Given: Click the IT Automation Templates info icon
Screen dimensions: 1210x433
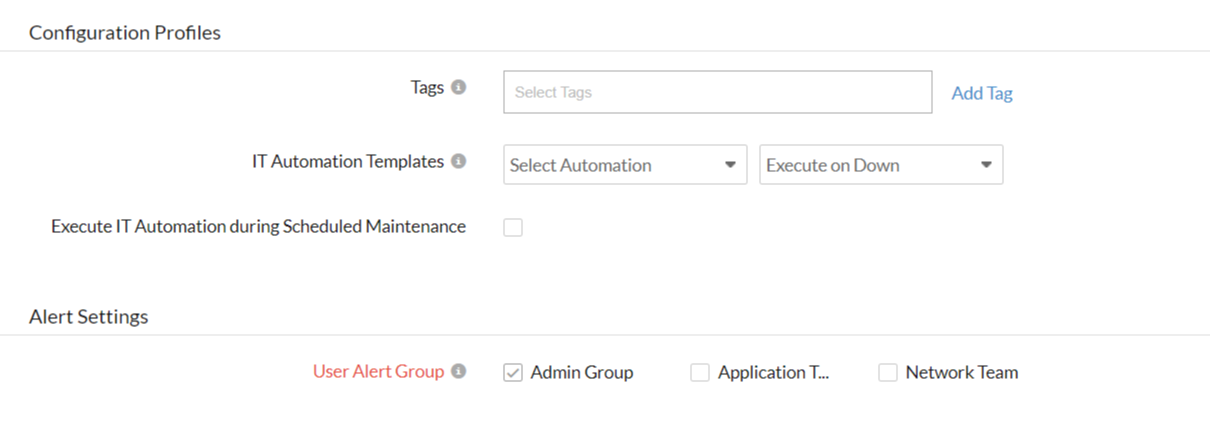Looking at the screenshot, I should [459, 161].
